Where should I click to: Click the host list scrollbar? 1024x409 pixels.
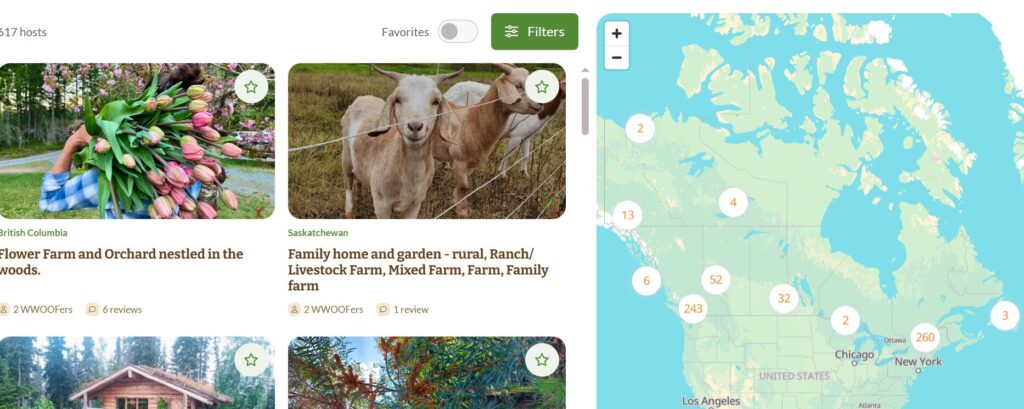click(585, 106)
